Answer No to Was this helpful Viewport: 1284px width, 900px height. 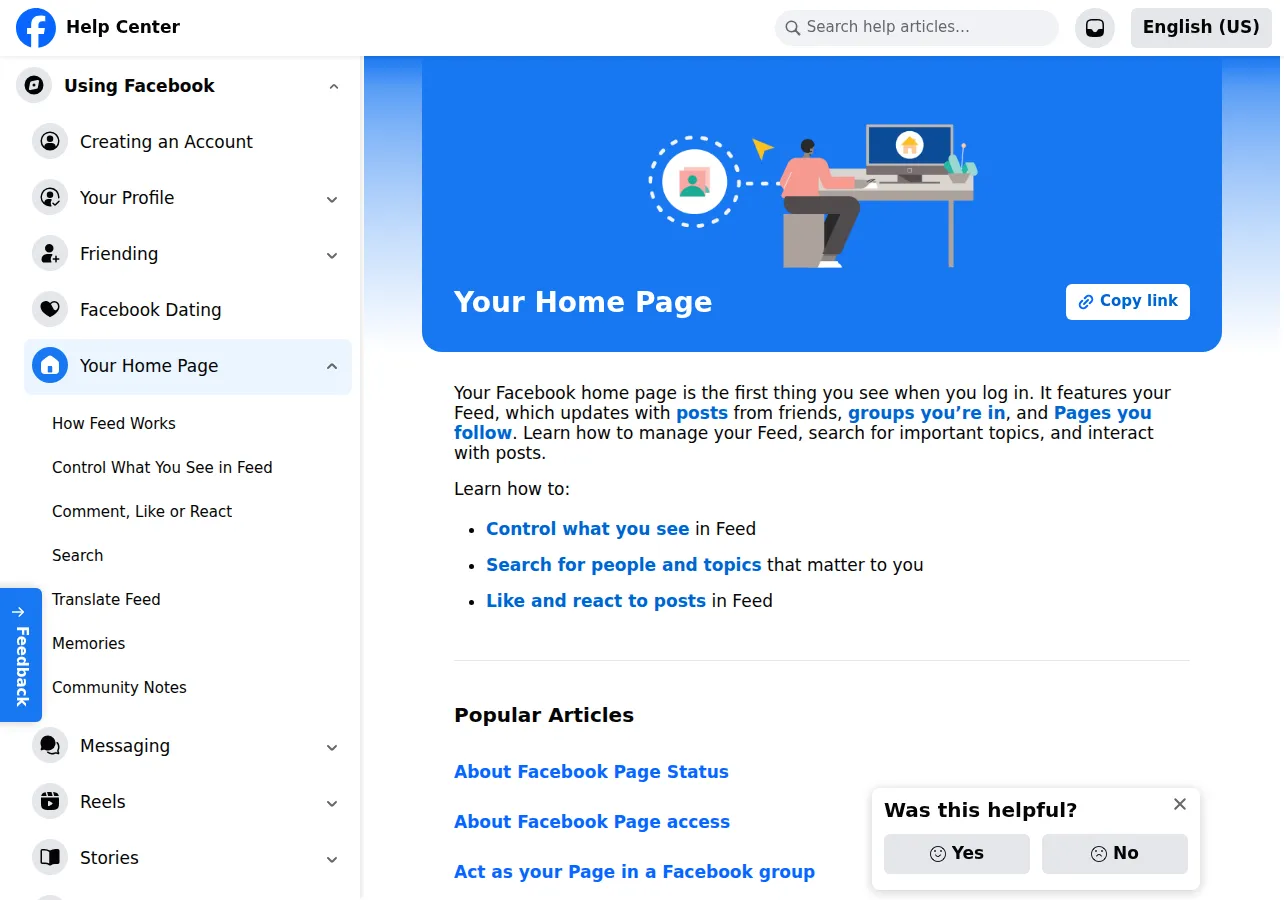tap(1115, 854)
